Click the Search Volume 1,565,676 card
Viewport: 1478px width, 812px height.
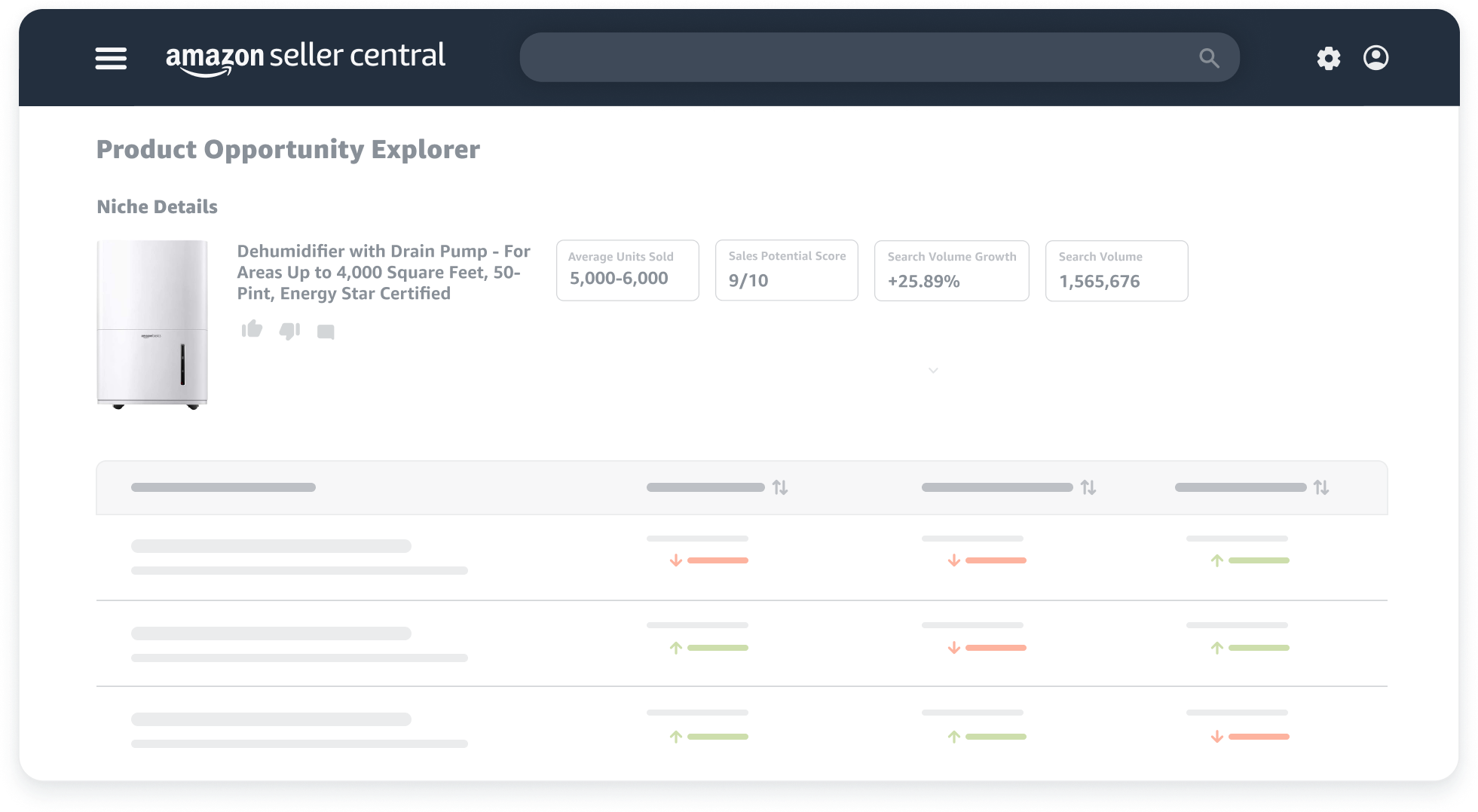1117,270
